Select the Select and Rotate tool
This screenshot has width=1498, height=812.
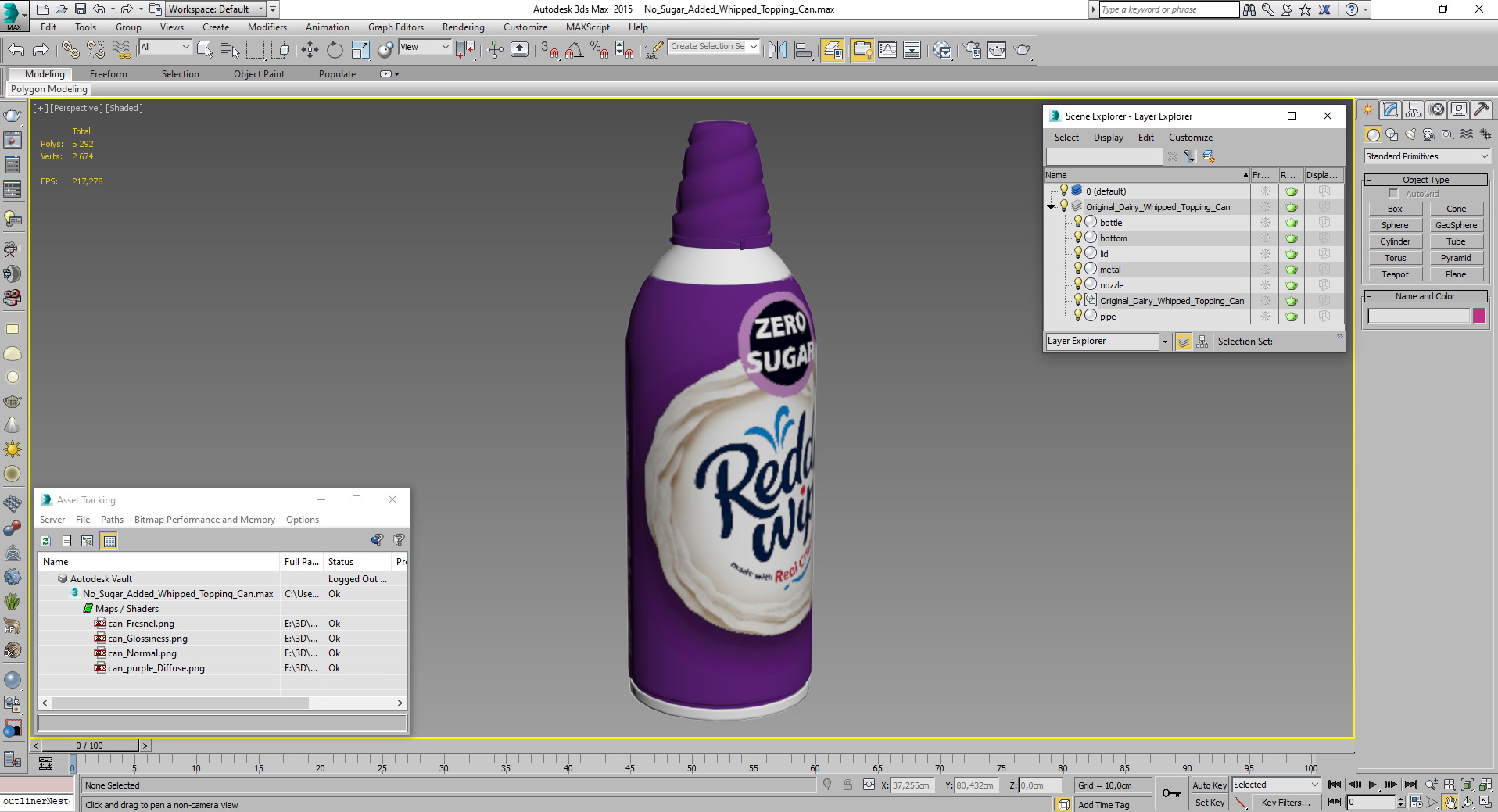coord(335,50)
